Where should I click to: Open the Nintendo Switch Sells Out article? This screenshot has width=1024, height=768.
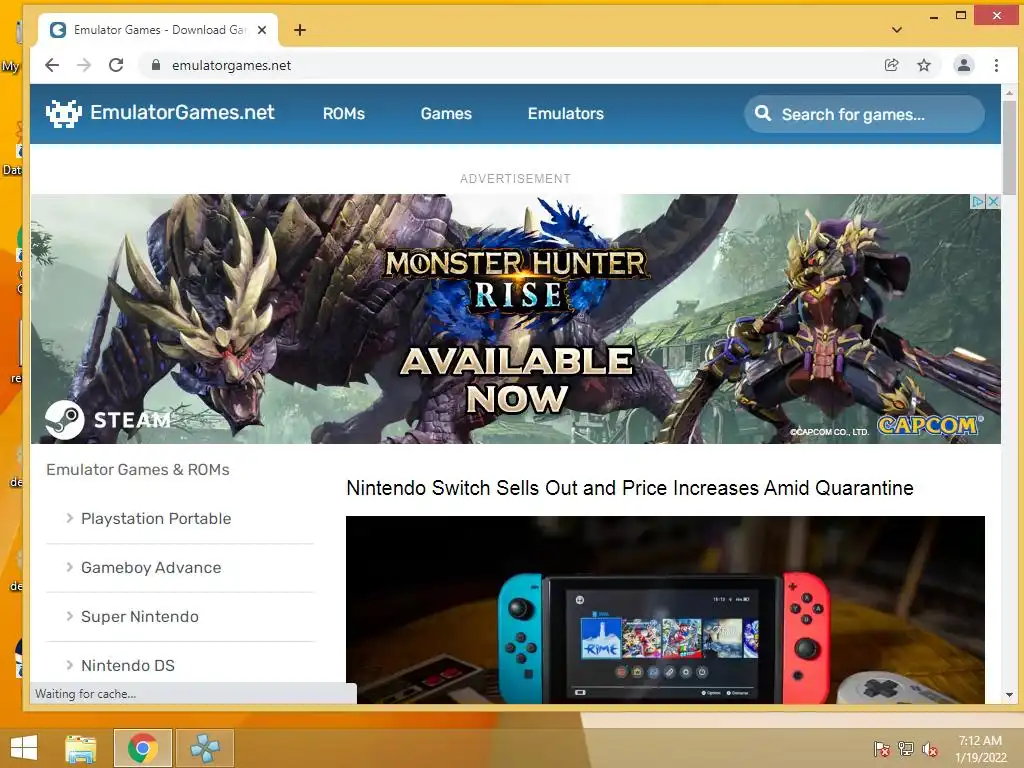click(630, 488)
